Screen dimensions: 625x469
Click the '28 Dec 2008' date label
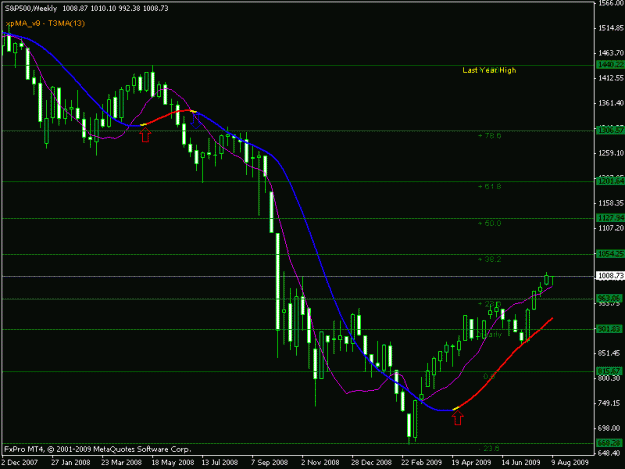click(371, 463)
